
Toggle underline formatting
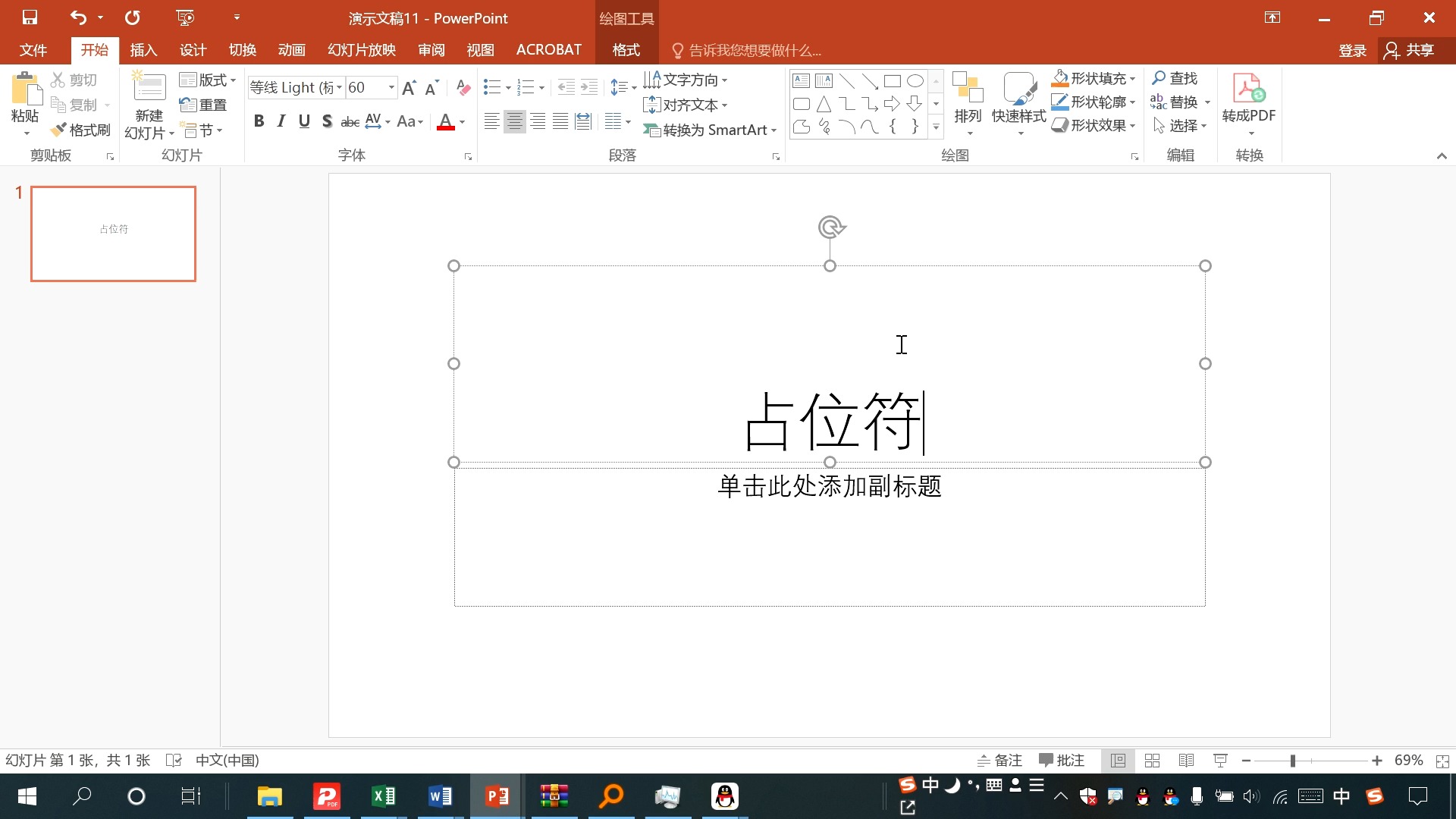pyautogui.click(x=303, y=120)
